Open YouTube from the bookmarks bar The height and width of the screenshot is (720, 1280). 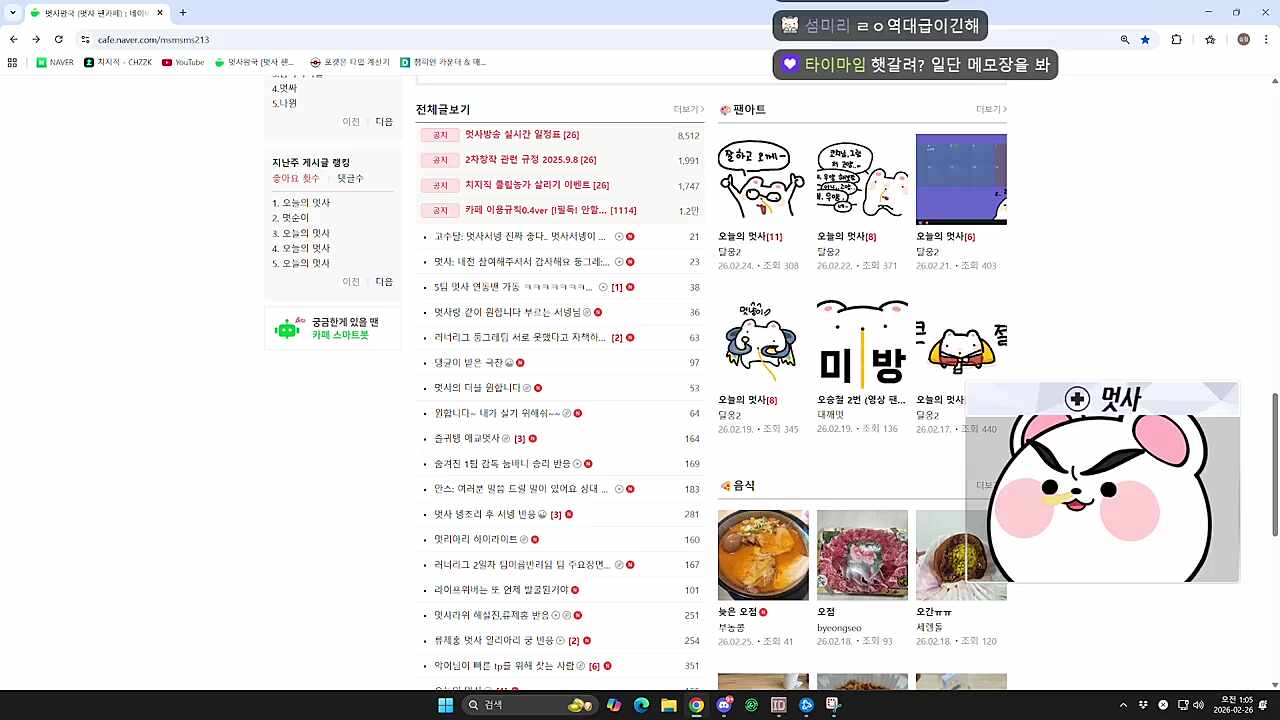[184, 62]
